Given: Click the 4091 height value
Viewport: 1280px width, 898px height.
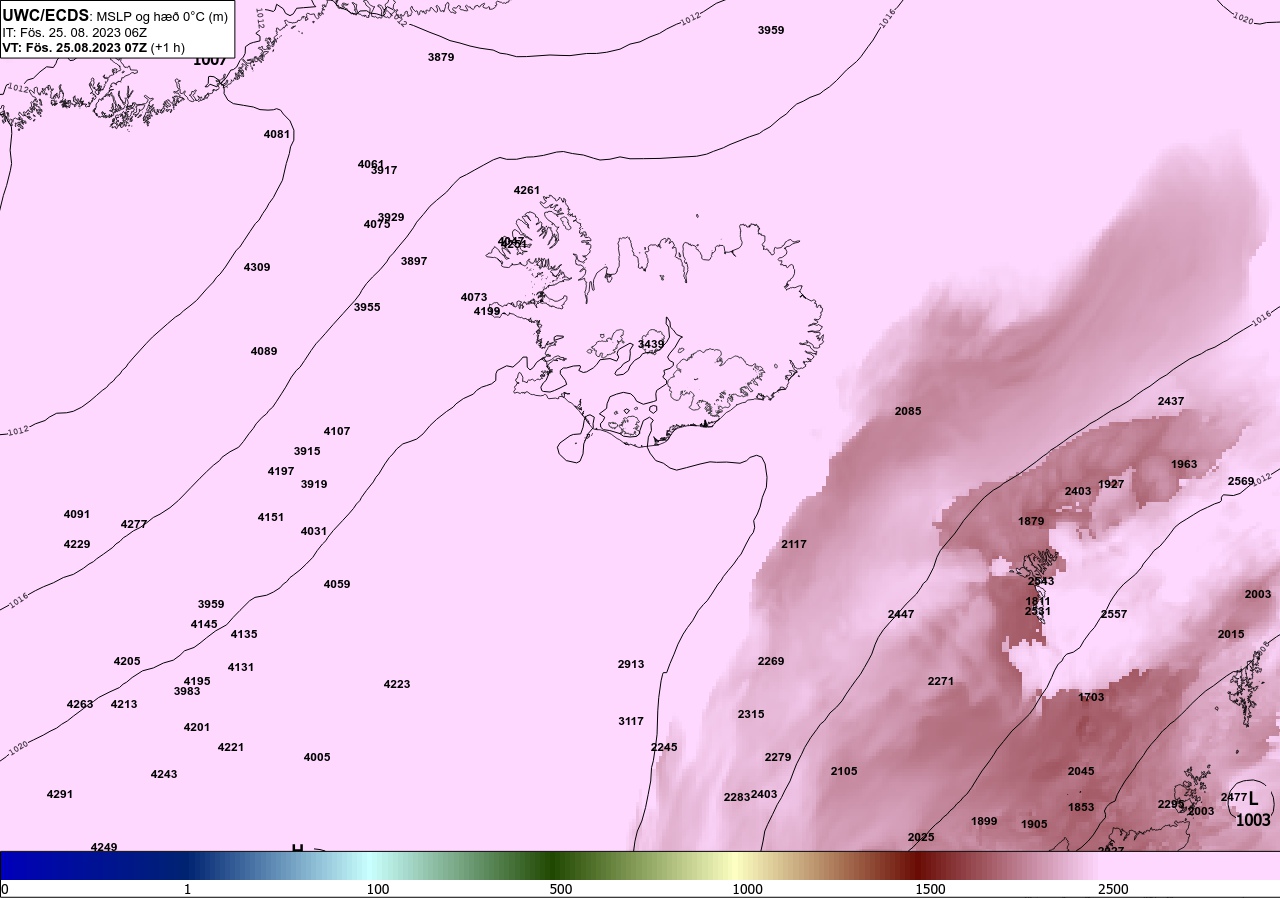Looking at the screenshot, I should click(x=77, y=514).
